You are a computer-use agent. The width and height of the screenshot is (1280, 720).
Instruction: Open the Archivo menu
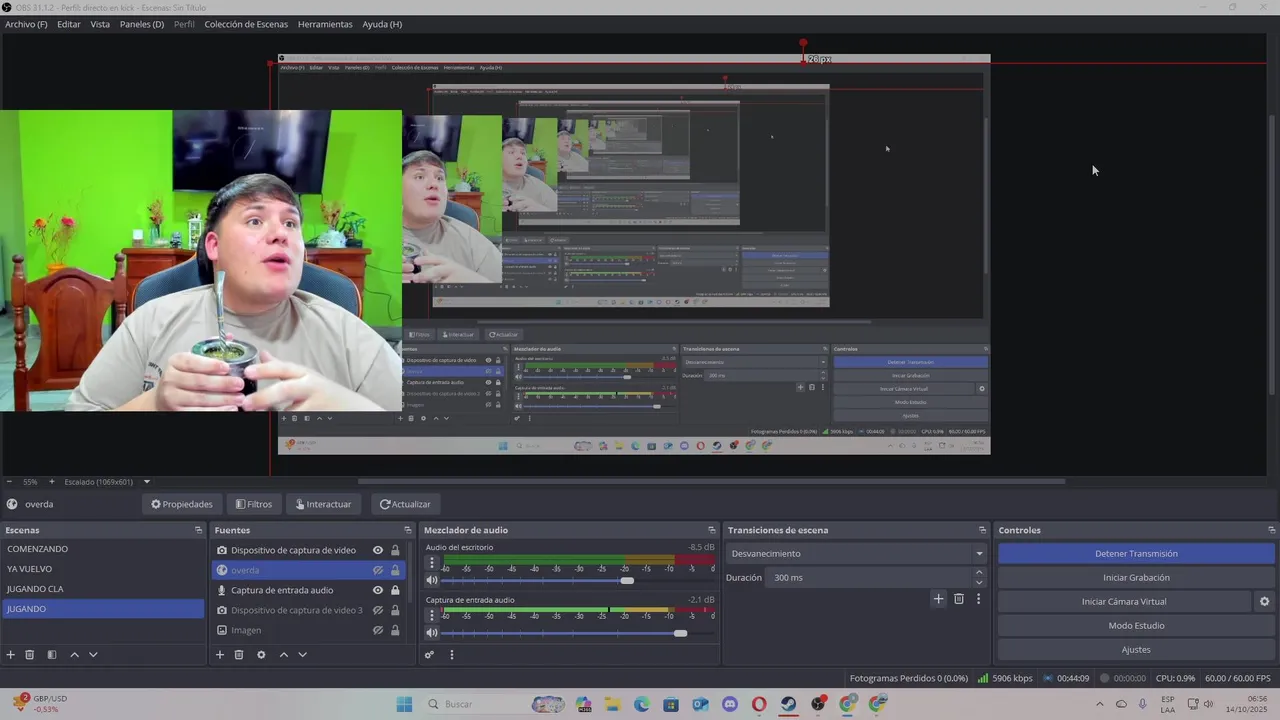(x=26, y=24)
